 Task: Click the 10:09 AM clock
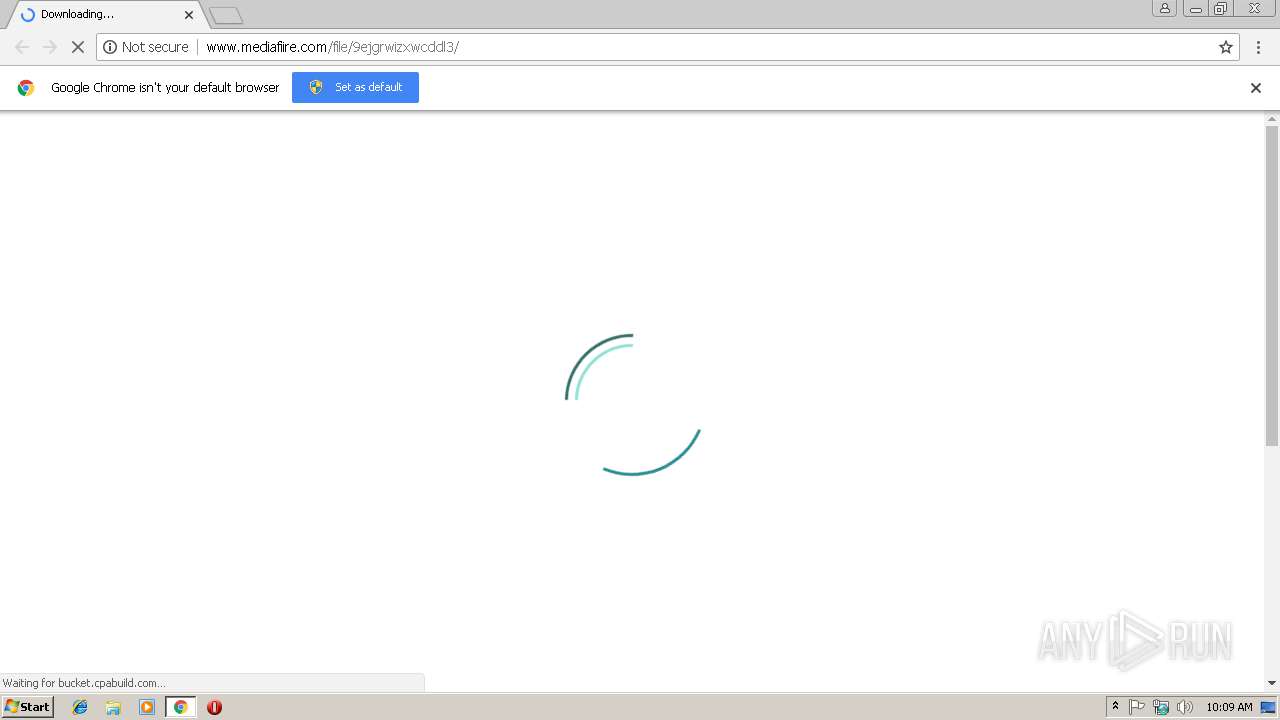1229,707
